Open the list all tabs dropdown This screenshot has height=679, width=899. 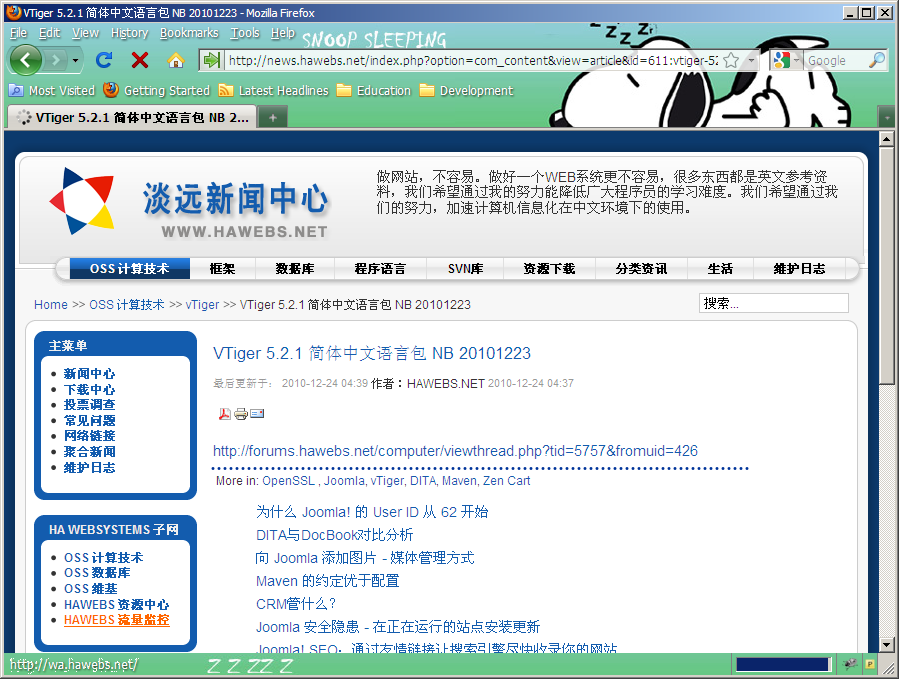tap(886, 118)
